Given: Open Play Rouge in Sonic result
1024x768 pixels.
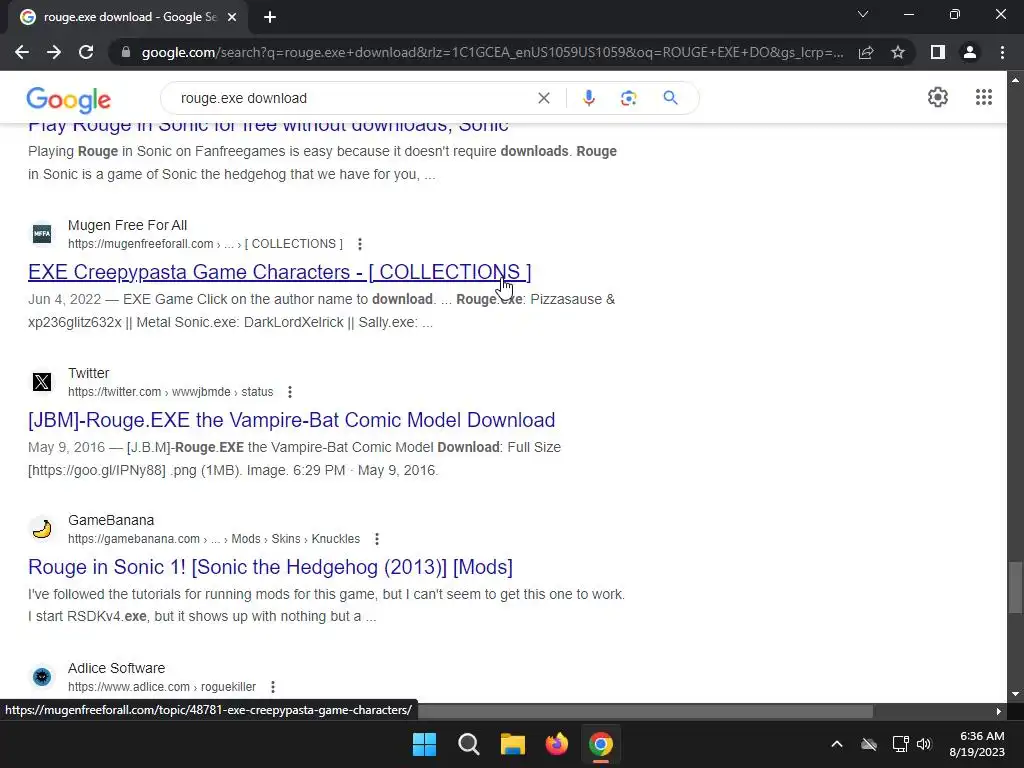Looking at the screenshot, I should click(x=268, y=127).
